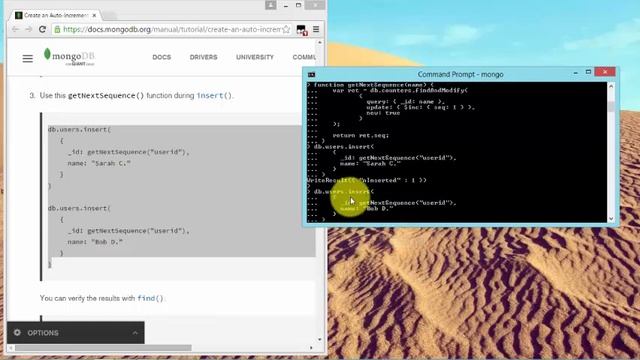The height and width of the screenshot is (360, 640).
Task: Click the Chrome extension icon
Action: point(301,30)
